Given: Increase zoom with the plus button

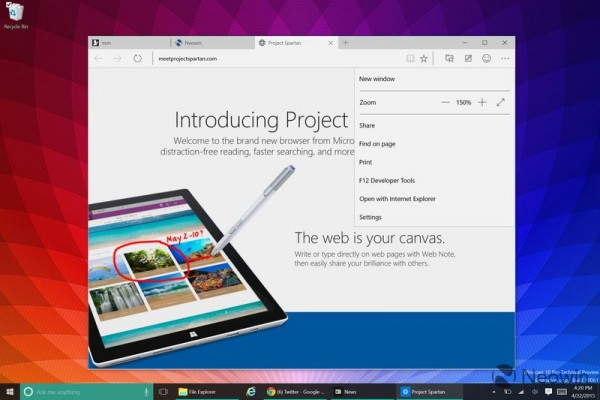Looking at the screenshot, I should coord(482,102).
